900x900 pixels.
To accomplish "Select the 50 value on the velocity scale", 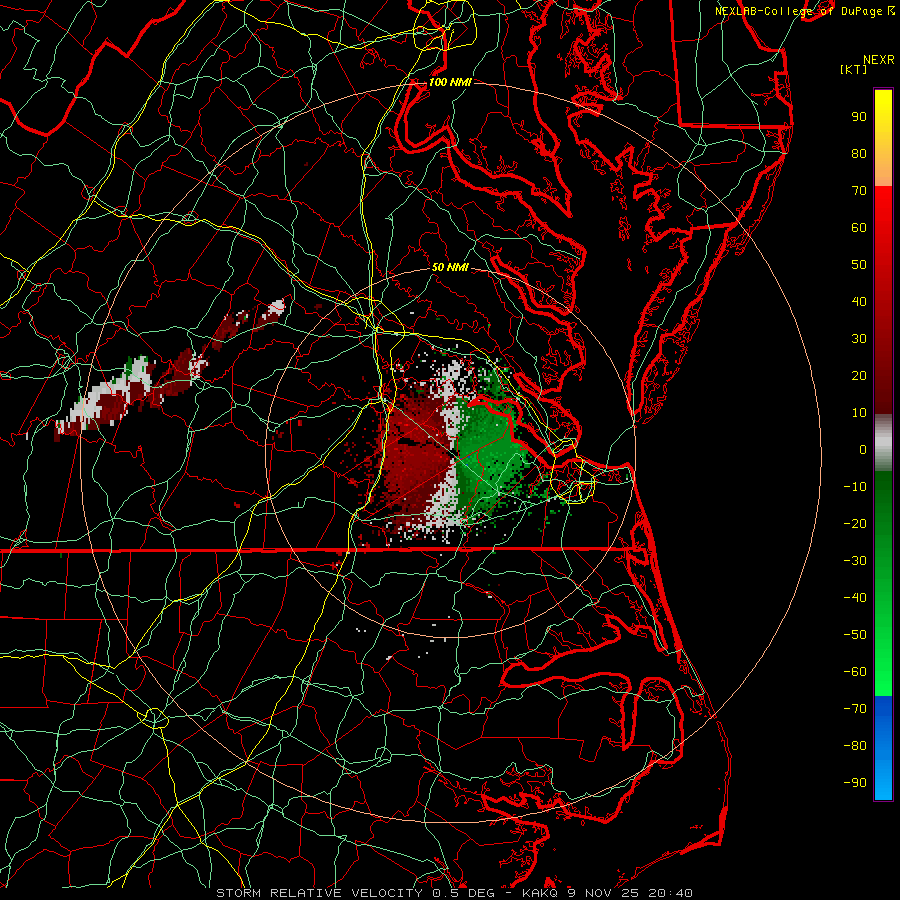I will (x=859, y=265).
